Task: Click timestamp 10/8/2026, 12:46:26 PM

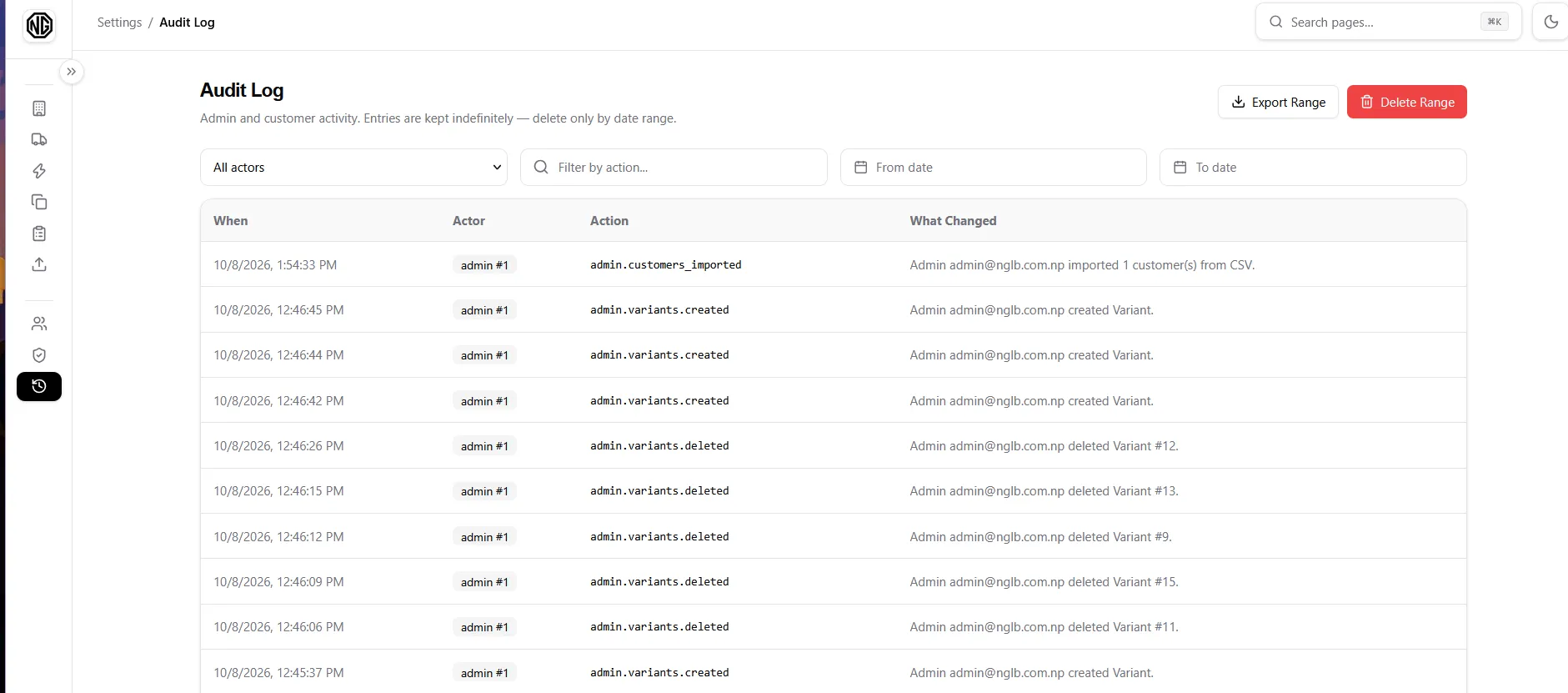Action: 278,445
